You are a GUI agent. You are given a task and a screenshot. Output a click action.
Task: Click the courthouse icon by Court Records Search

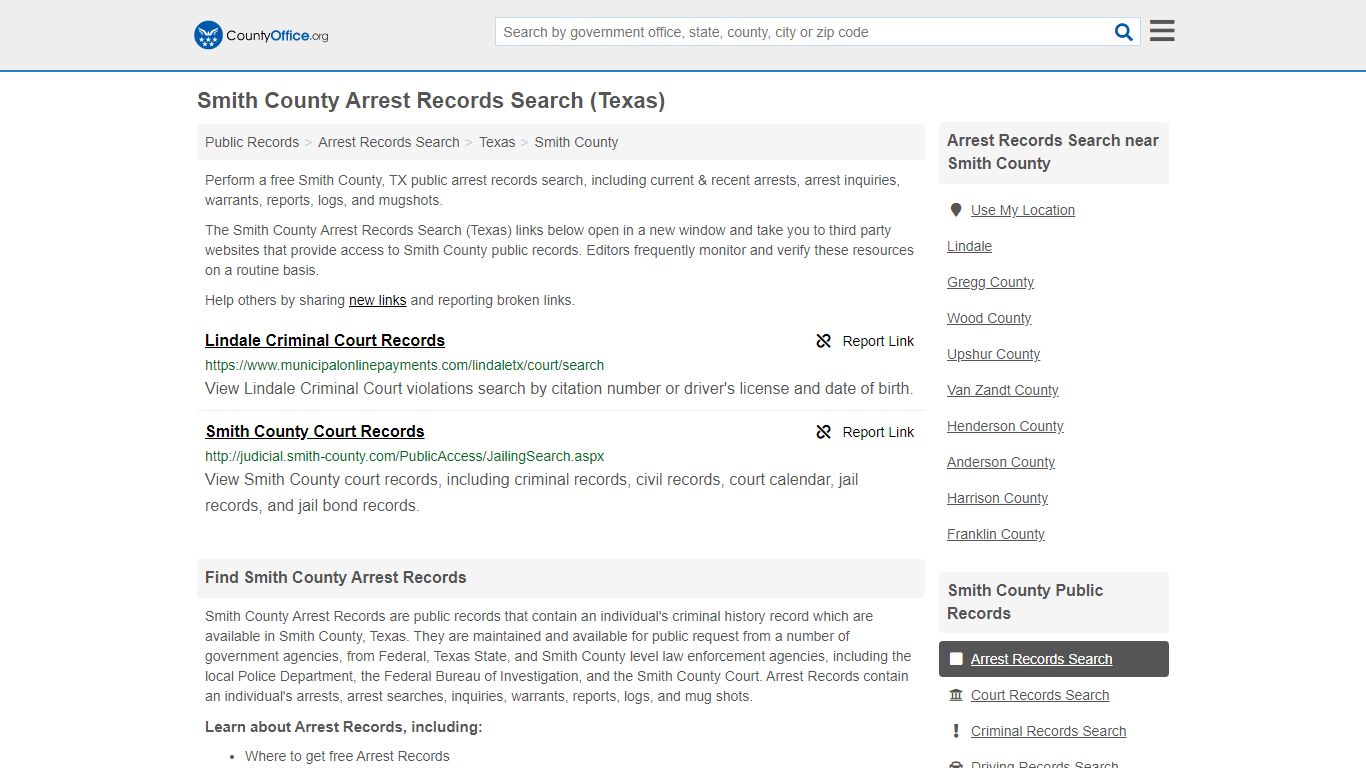point(956,695)
